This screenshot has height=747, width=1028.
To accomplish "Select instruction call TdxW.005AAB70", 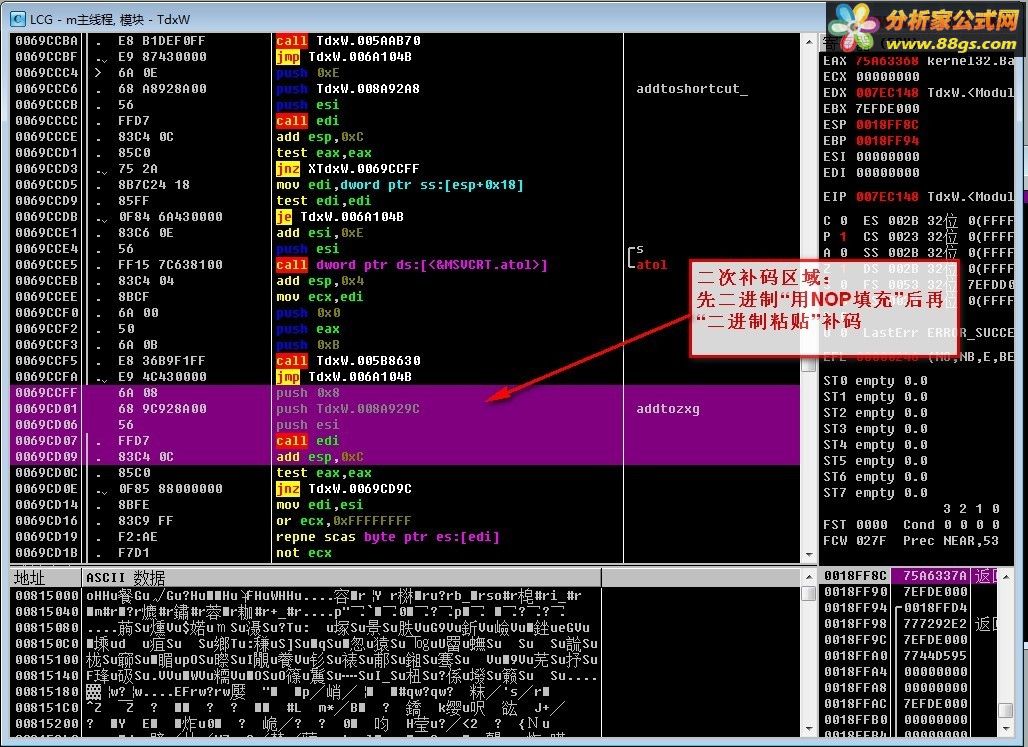I will coord(348,41).
